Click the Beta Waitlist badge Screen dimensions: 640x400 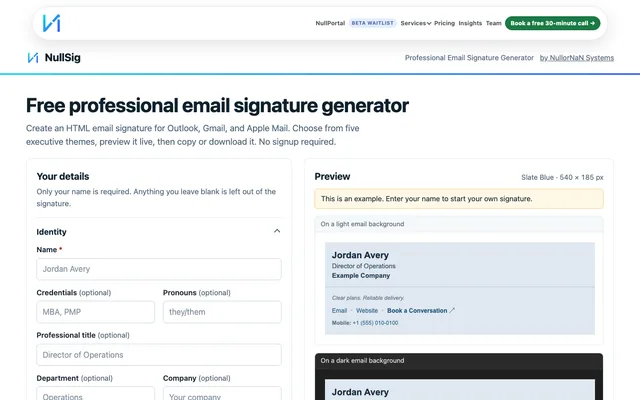tap(372, 23)
